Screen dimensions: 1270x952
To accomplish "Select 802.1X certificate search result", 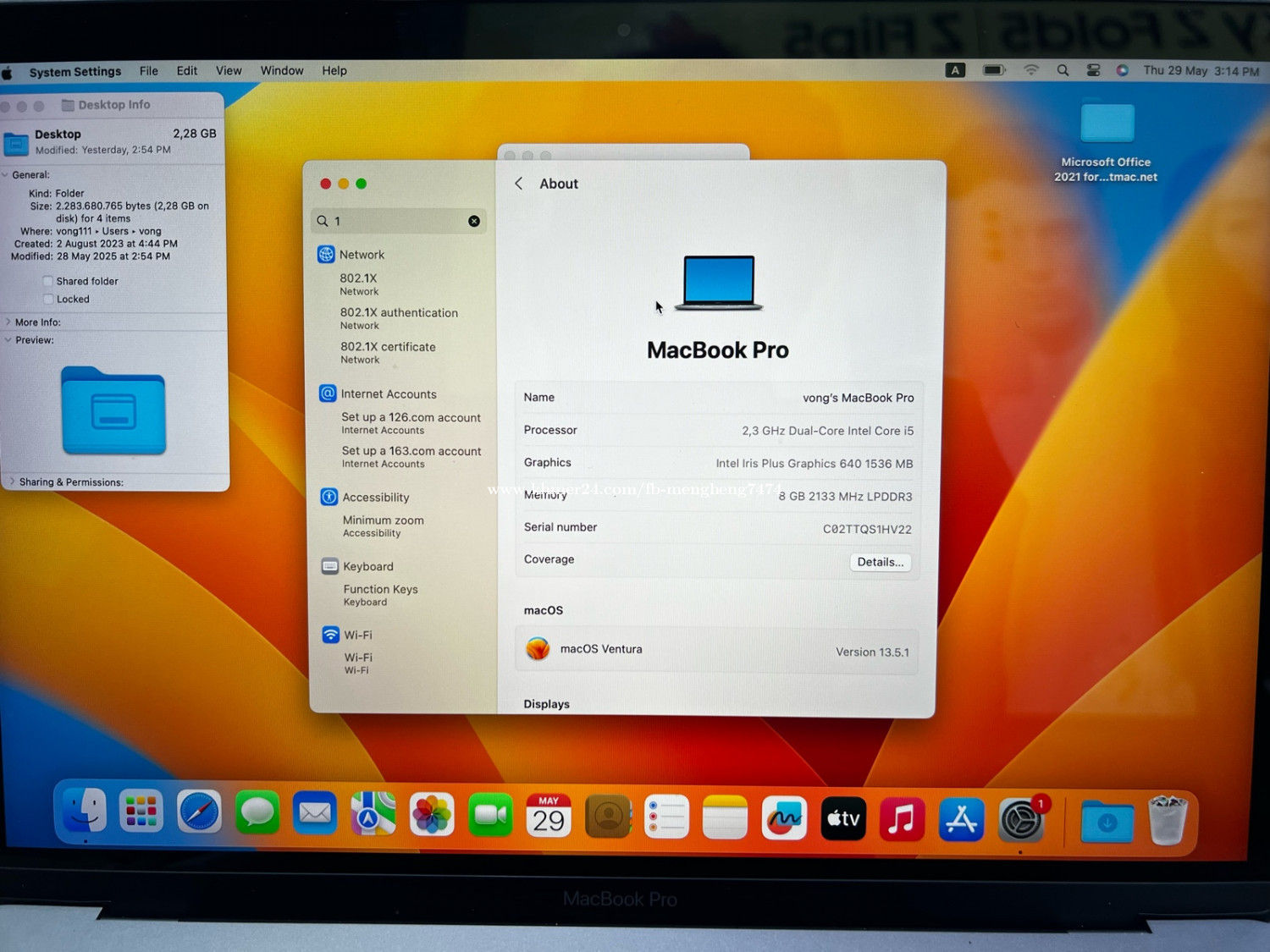I will click(x=388, y=353).
